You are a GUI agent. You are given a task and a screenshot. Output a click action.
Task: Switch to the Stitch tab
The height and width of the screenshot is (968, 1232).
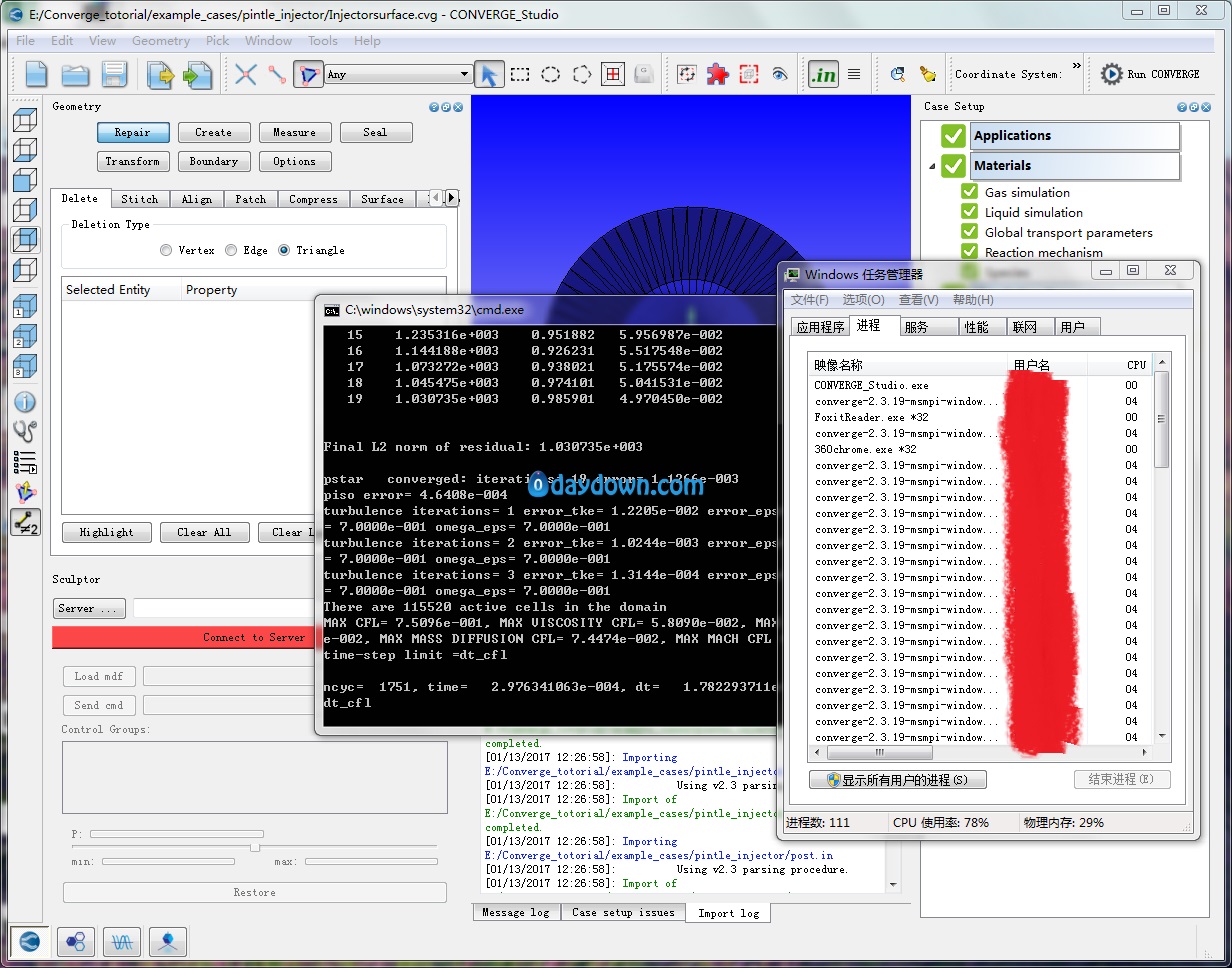(x=140, y=199)
